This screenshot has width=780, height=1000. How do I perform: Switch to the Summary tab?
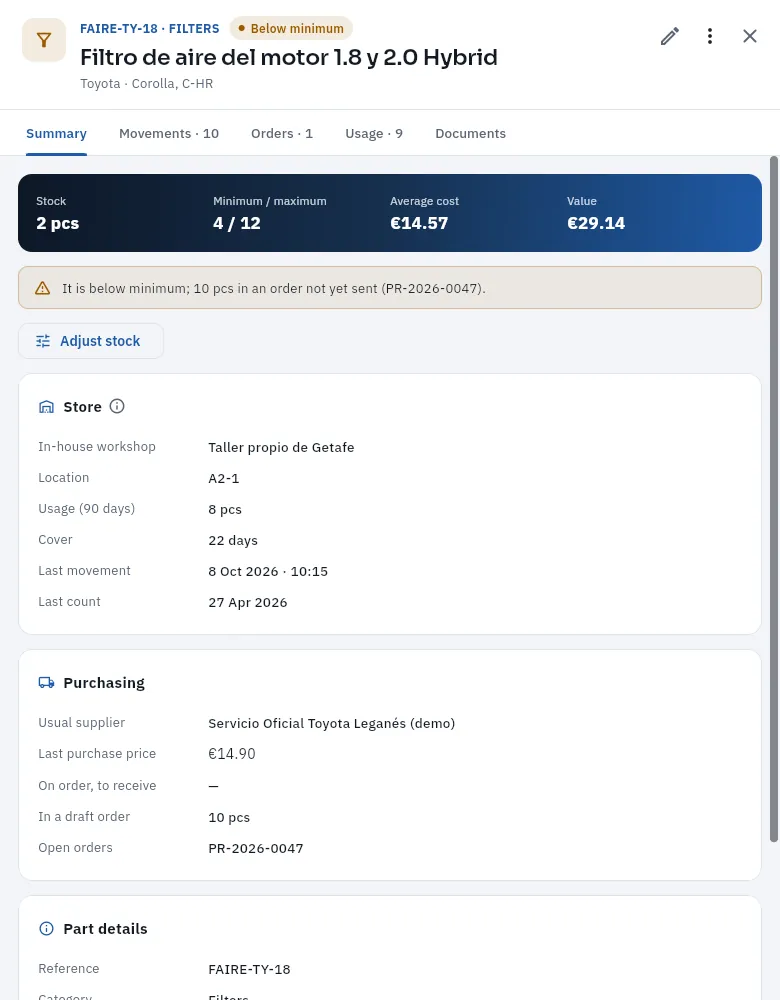[56, 133]
